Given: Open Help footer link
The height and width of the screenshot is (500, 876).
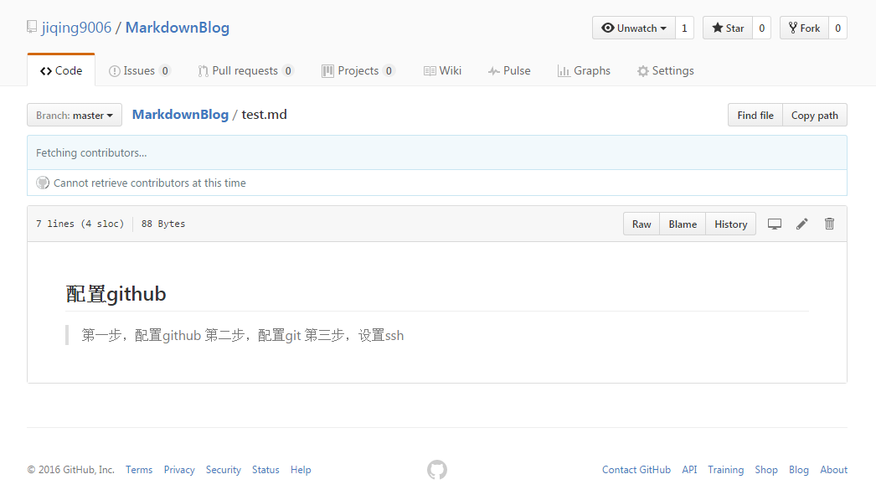Looking at the screenshot, I should [x=301, y=470].
